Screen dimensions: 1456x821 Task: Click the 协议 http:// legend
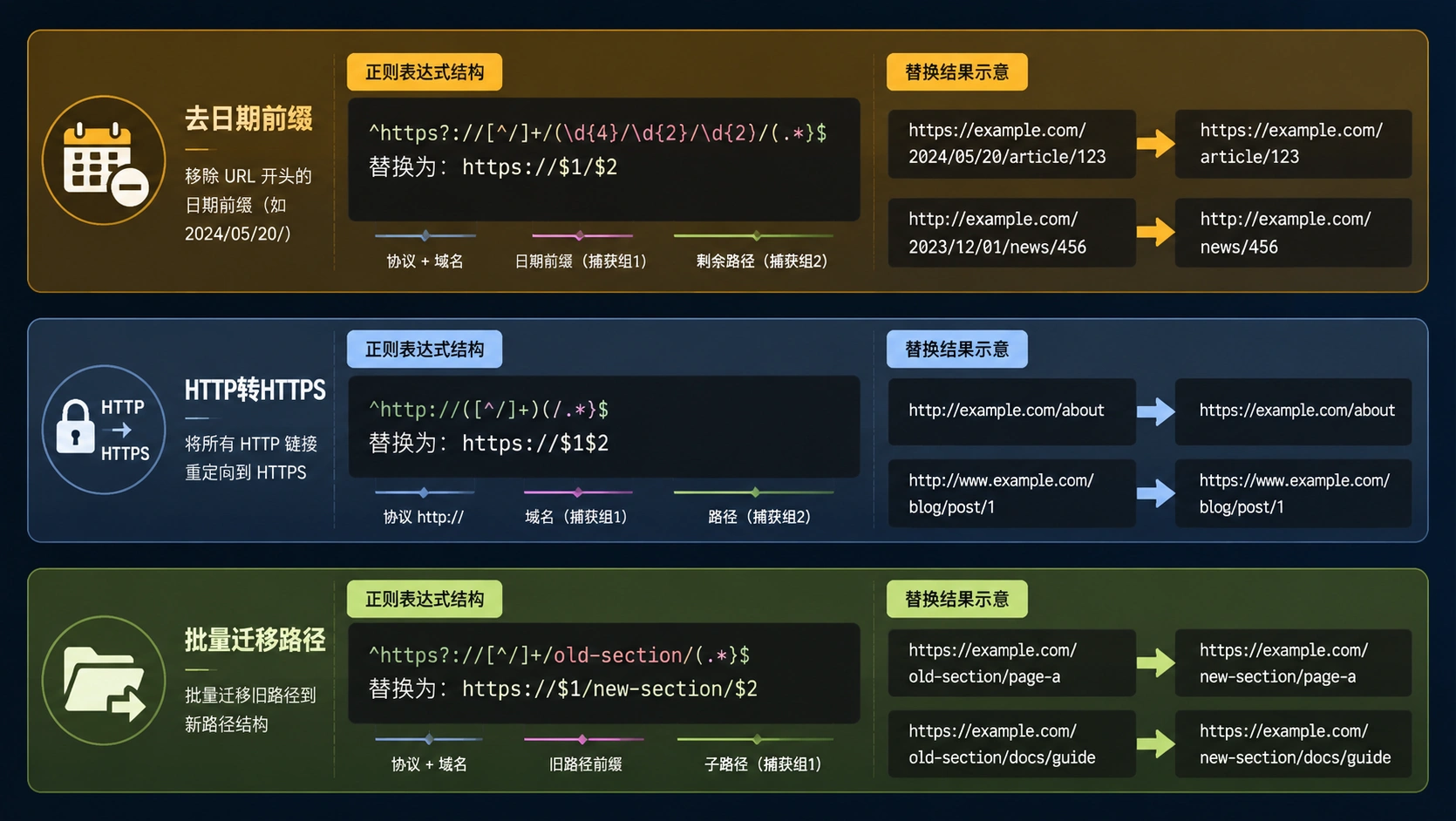[424, 517]
